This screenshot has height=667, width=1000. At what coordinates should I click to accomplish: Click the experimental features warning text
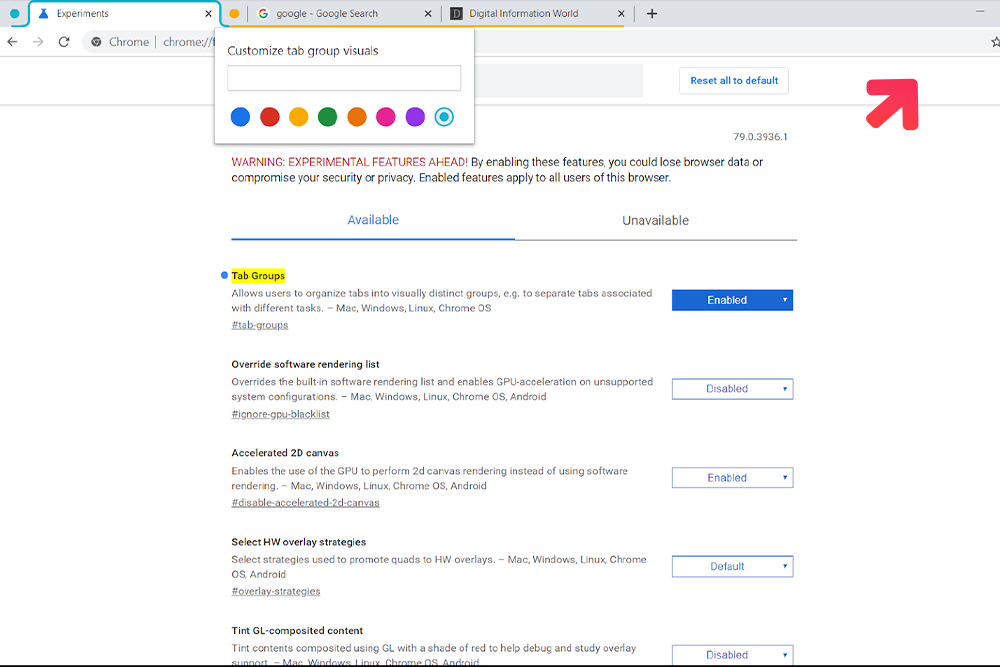pyautogui.click(x=497, y=170)
